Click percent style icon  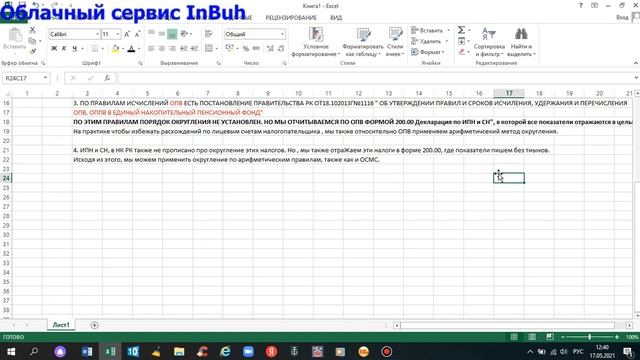[246, 49]
